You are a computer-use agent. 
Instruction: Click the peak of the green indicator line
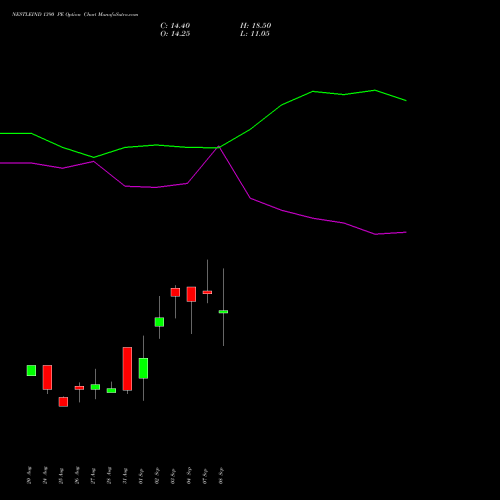[375, 90]
